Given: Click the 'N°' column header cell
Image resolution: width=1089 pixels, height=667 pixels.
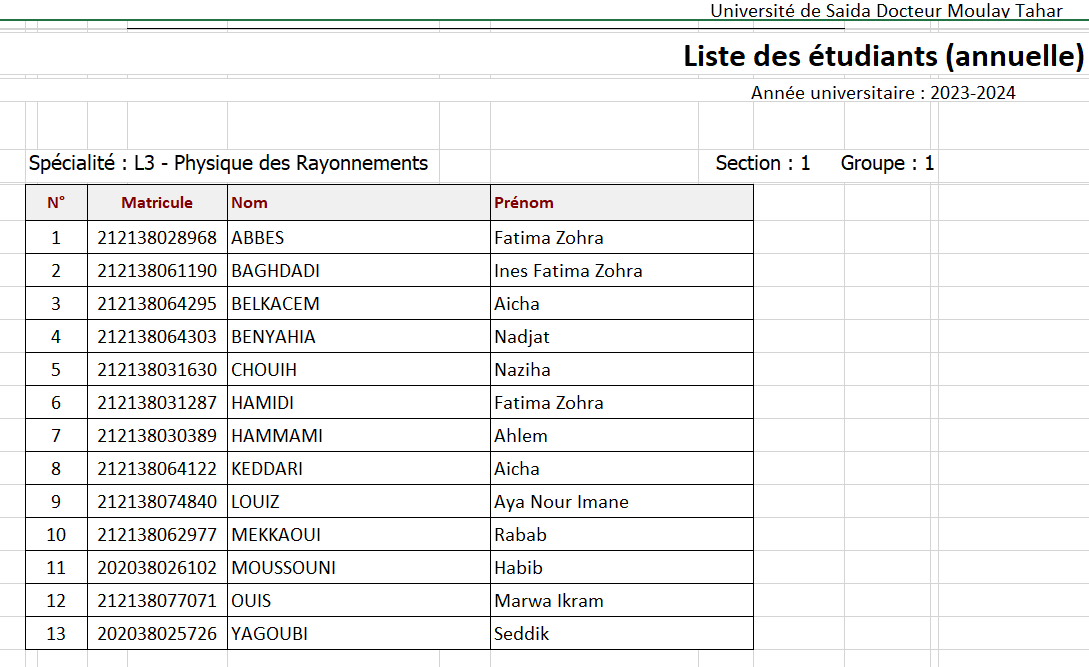Looking at the screenshot, I should pyautogui.click(x=56, y=202).
